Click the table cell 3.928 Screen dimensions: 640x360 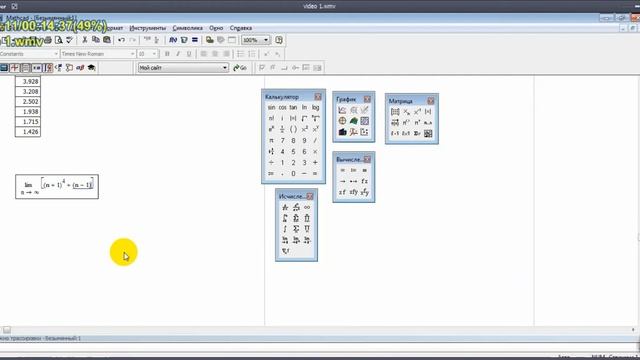(x=28, y=82)
